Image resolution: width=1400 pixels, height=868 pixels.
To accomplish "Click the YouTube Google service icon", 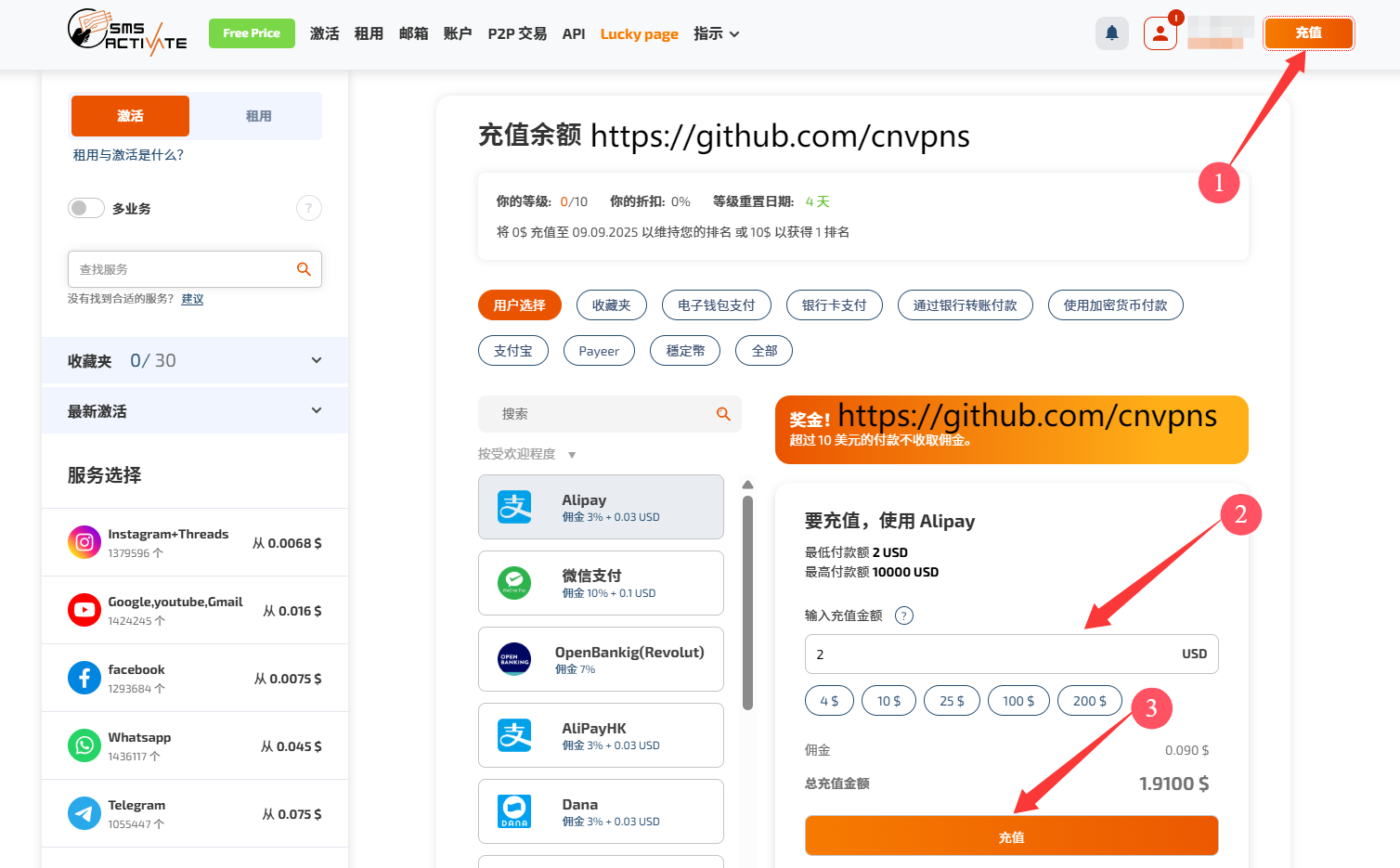I will pos(84,610).
